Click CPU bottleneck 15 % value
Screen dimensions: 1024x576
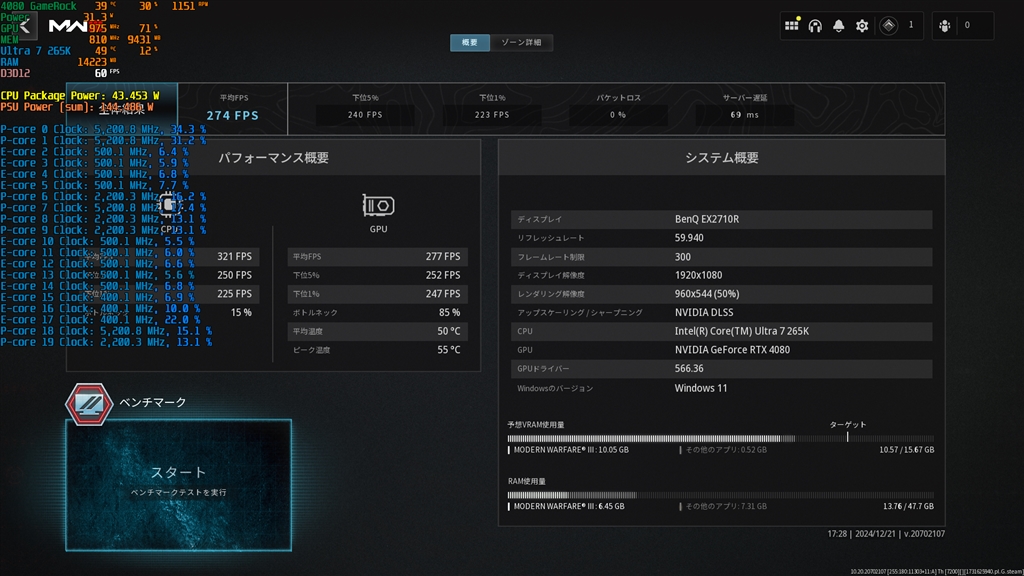pyautogui.click(x=241, y=313)
